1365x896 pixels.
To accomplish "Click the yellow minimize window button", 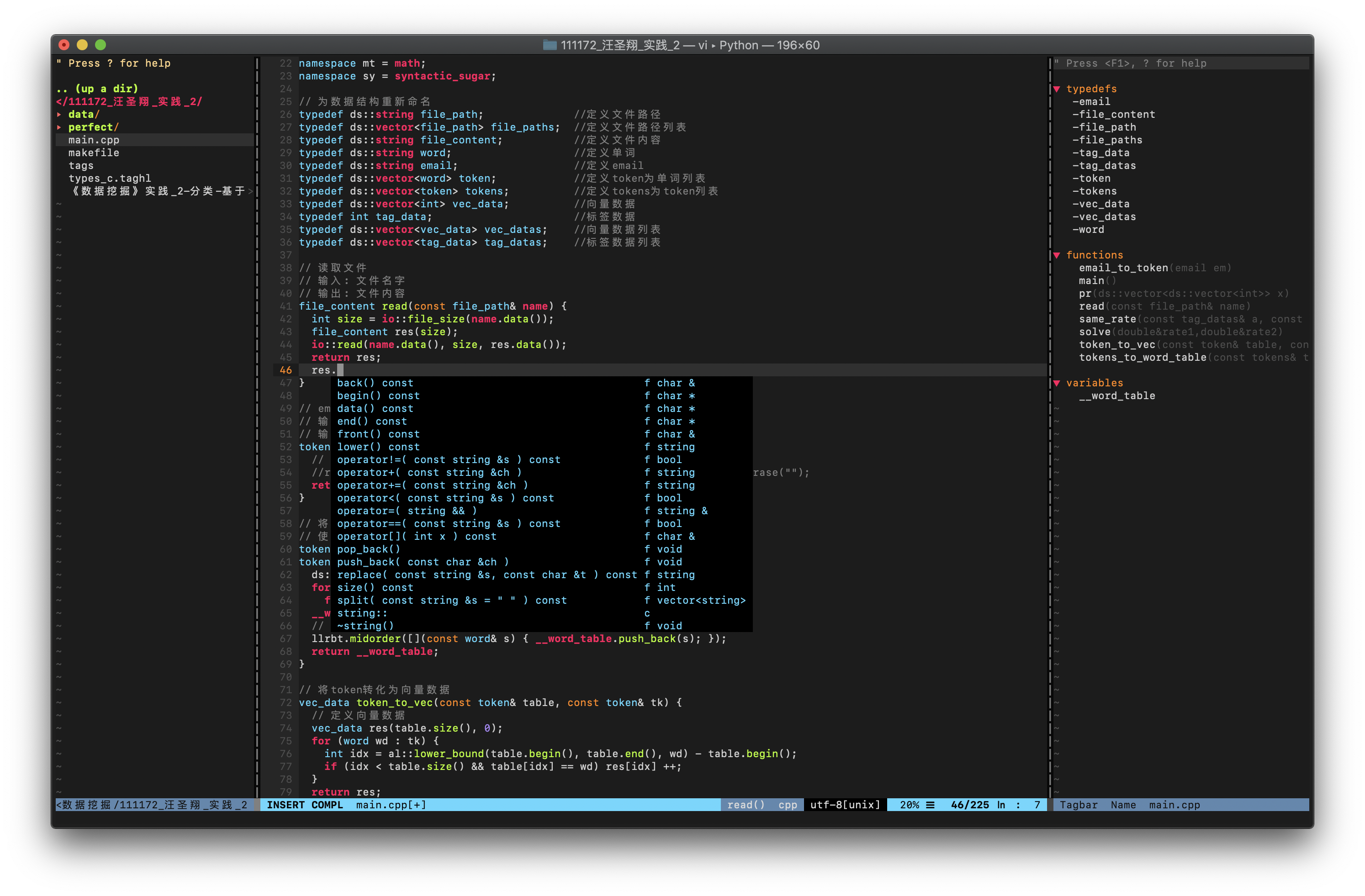I will tap(82, 45).
